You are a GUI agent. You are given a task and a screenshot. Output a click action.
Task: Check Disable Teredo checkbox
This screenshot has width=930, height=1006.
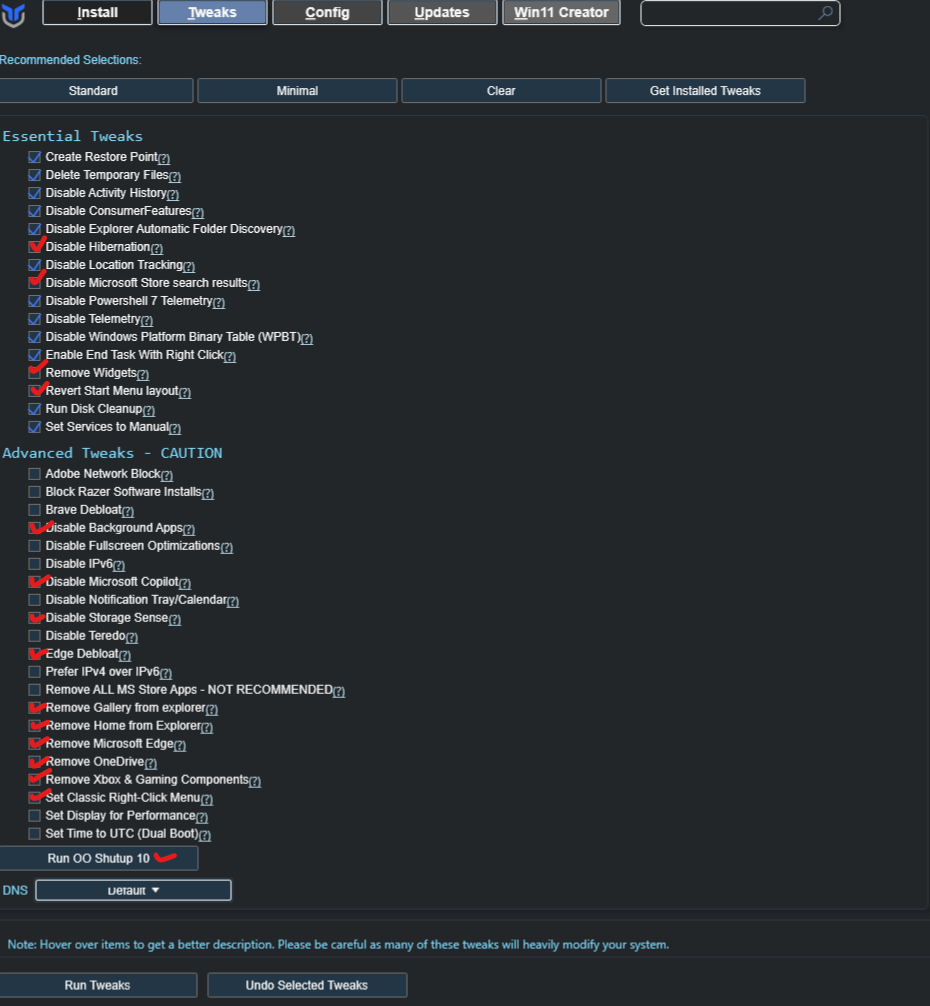point(35,636)
